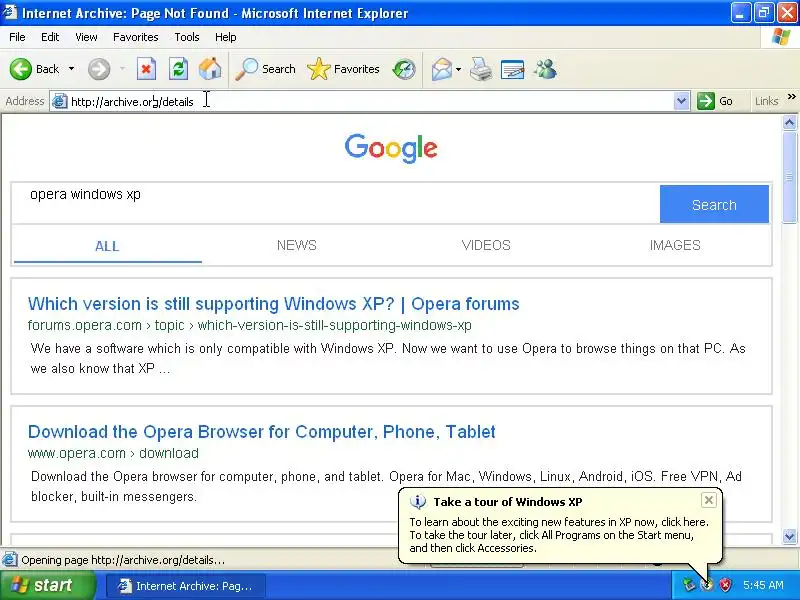Click the green Go button
The height and width of the screenshot is (600, 800).
(x=715, y=101)
